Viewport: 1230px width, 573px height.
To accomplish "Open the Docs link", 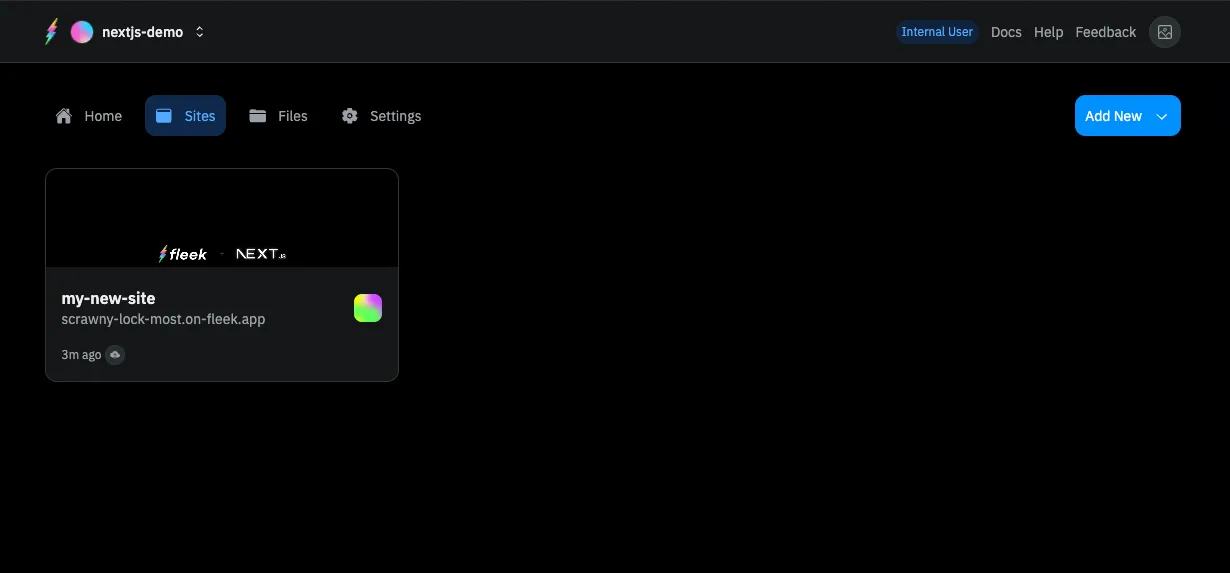I will click(x=1006, y=32).
